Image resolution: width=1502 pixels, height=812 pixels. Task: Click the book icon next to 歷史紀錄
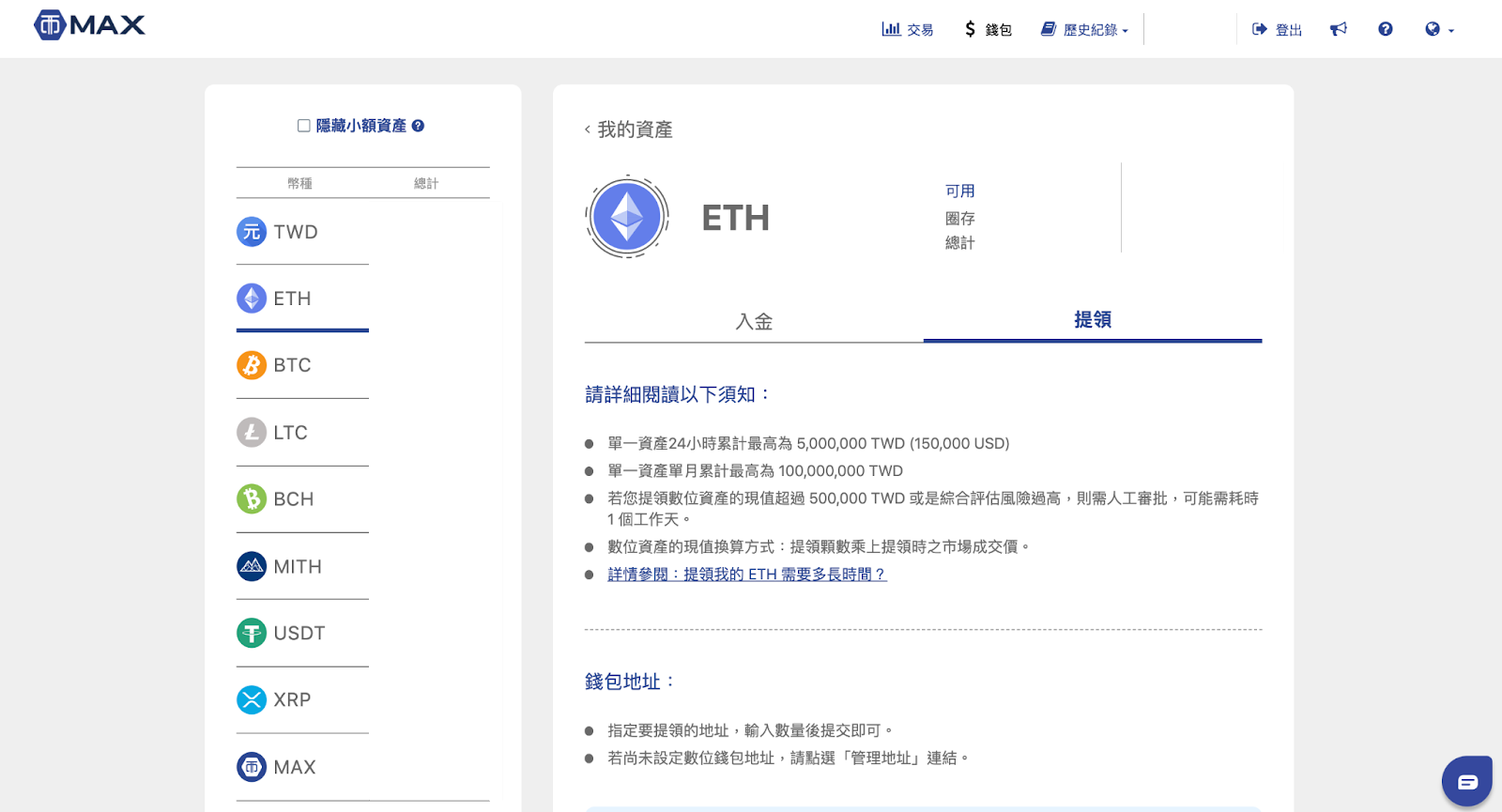(x=1049, y=29)
